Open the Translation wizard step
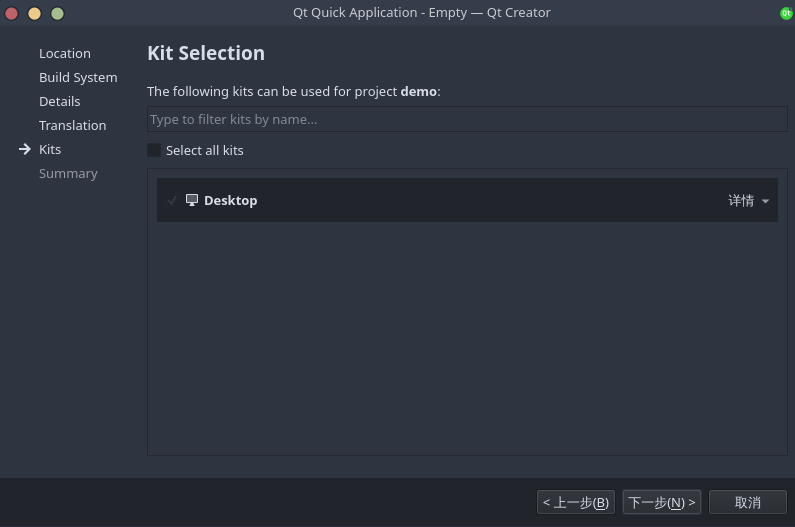This screenshot has width=795, height=527. click(73, 125)
